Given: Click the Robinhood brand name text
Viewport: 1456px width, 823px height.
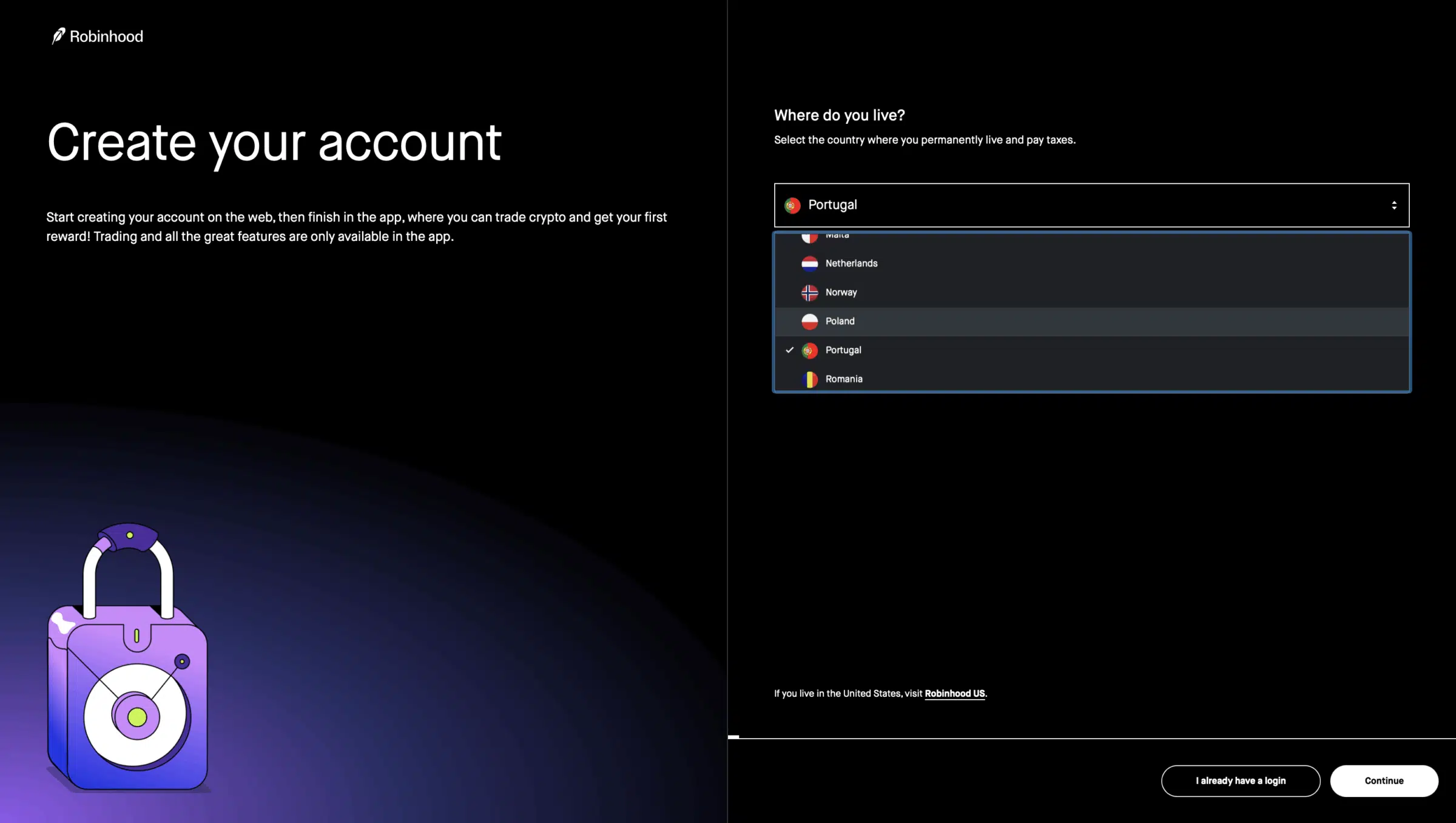Looking at the screenshot, I should tap(106, 36).
